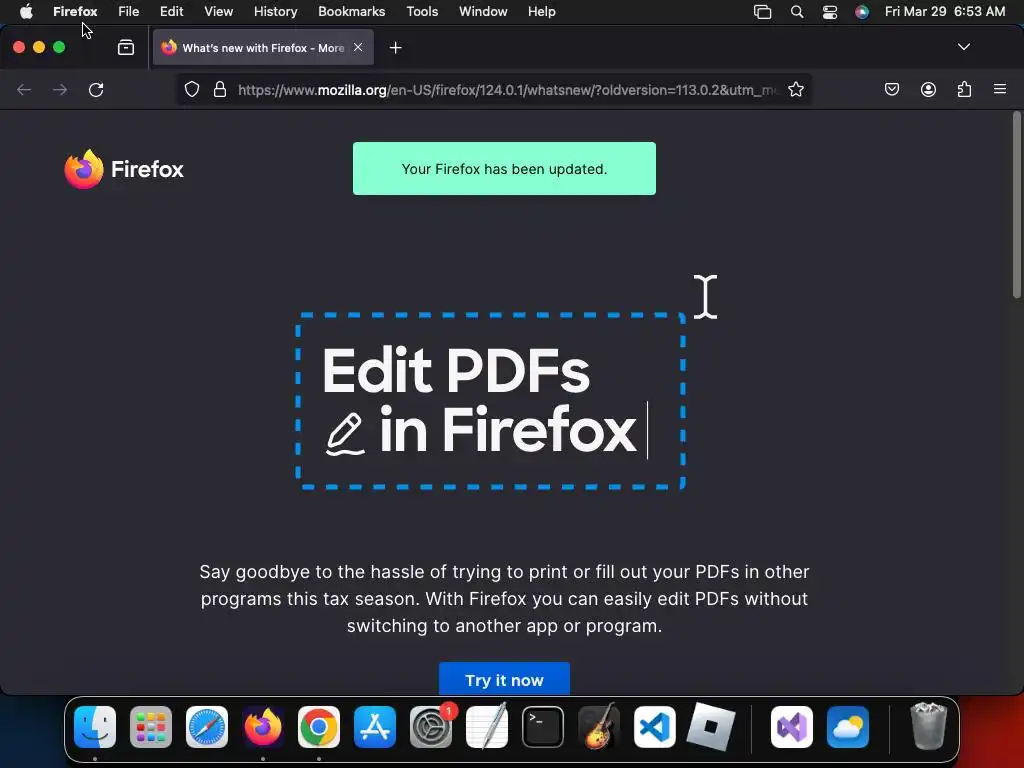The image size is (1024, 768).
Task: Open the History menu
Action: tap(276, 12)
